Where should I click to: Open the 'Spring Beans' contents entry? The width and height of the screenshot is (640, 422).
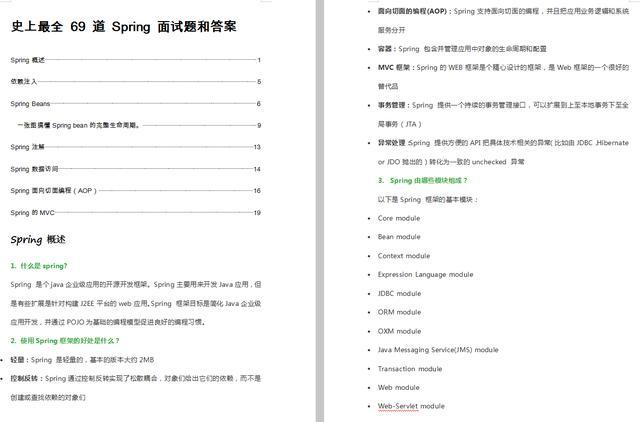[x=136, y=104]
